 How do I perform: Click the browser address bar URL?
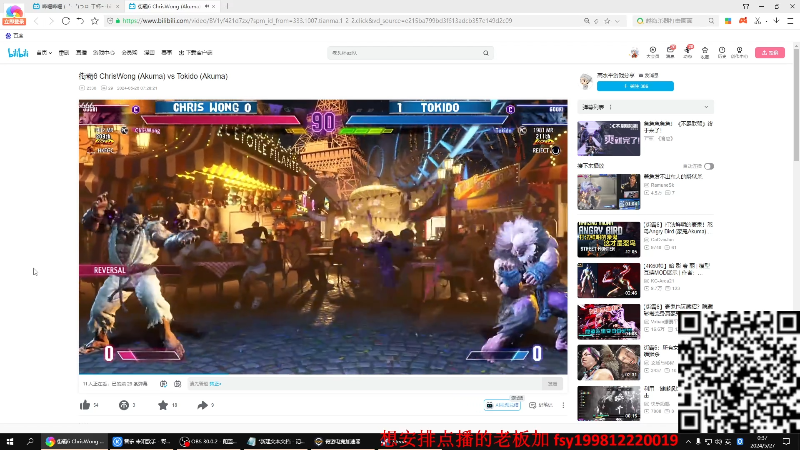click(317, 21)
